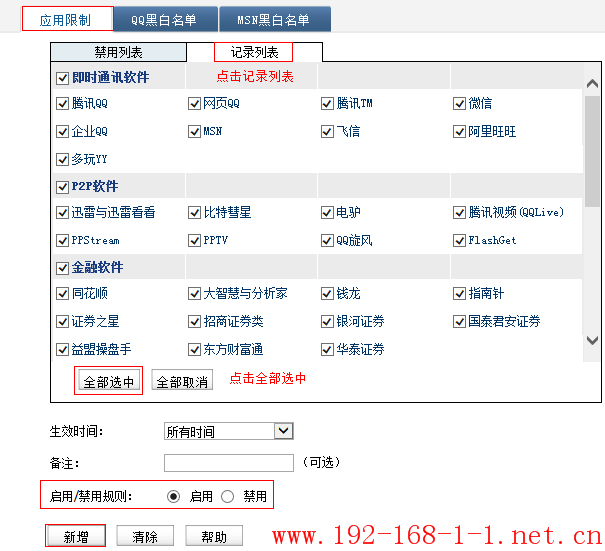605x551 pixels.
Task: Toggle 大智慧与分析家 checkbox
Action: [x=194, y=294]
